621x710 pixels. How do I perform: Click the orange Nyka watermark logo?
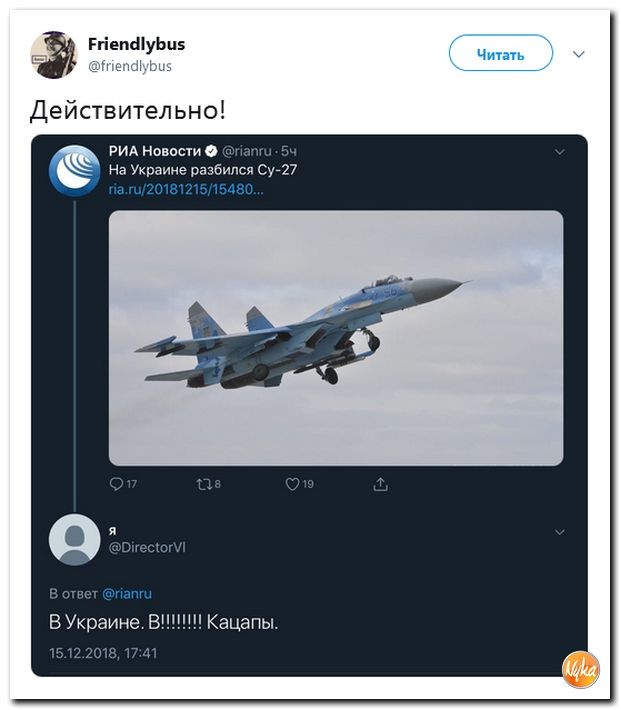pos(580,669)
